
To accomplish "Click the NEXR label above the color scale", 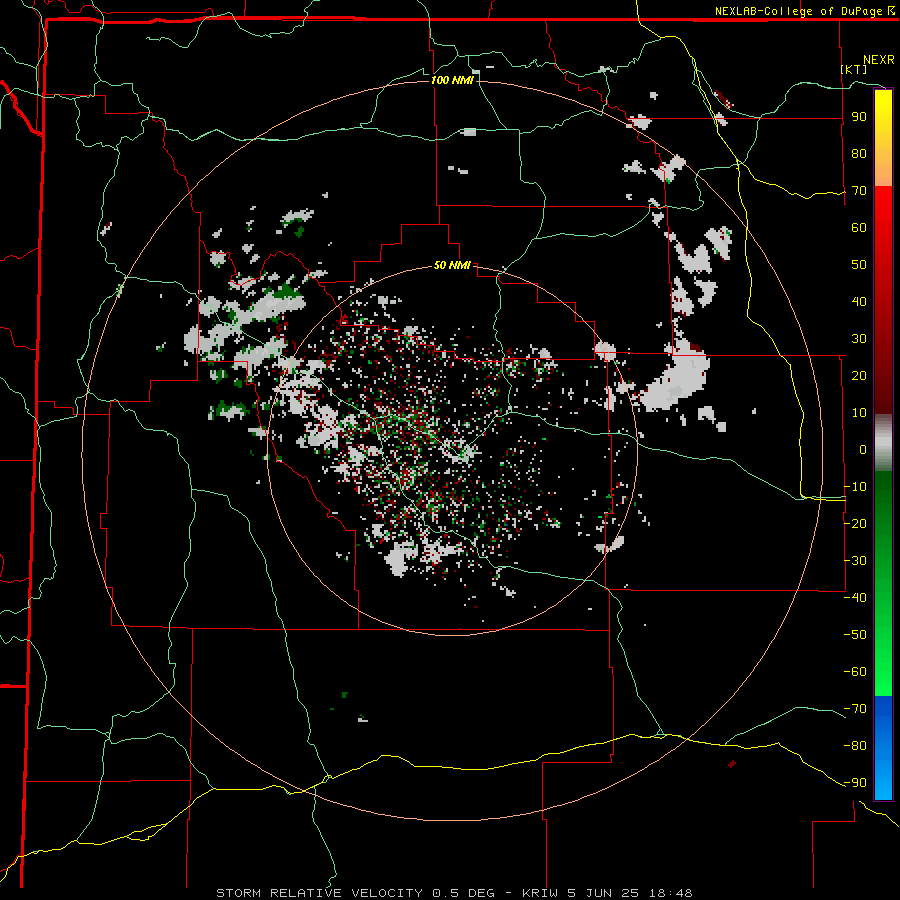I will click(x=879, y=60).
